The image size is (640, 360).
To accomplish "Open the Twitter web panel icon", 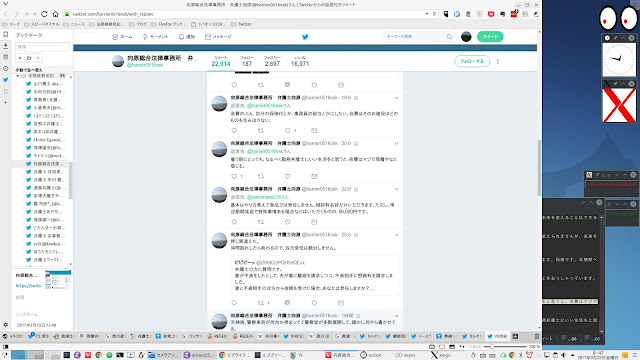I will coord(6,80).
